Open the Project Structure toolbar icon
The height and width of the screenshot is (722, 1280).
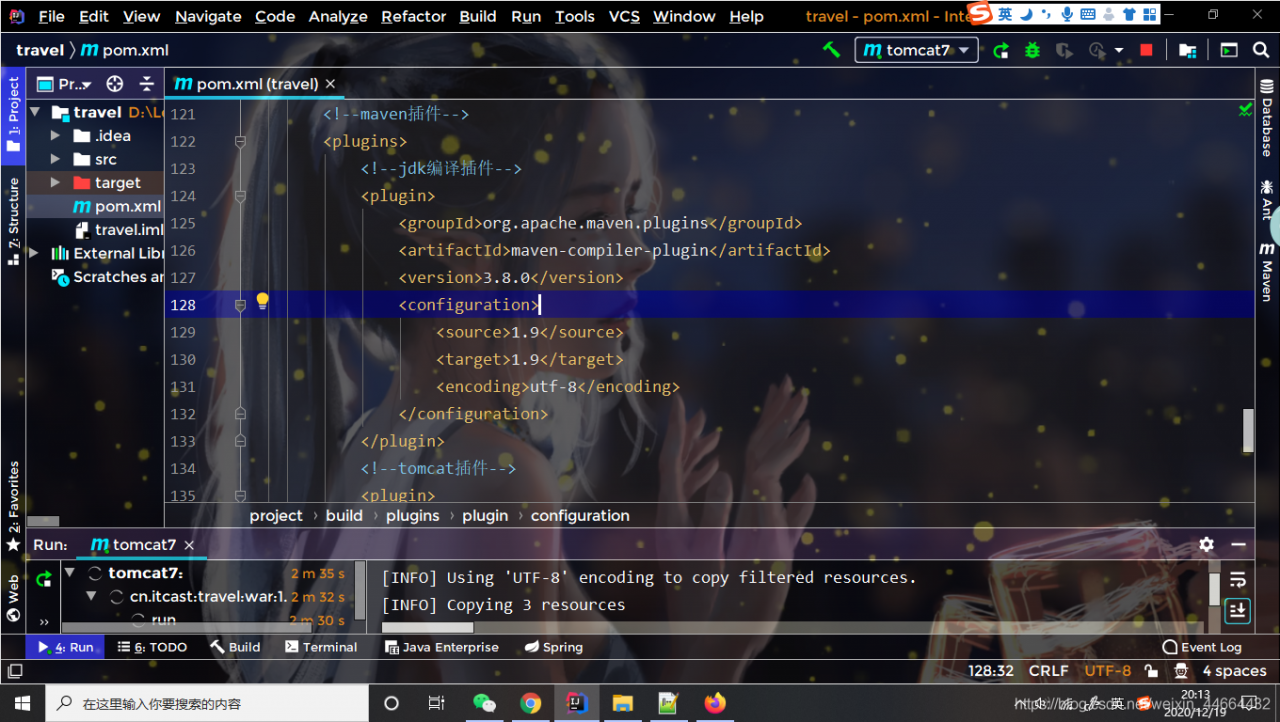(x=1187, y=50)
